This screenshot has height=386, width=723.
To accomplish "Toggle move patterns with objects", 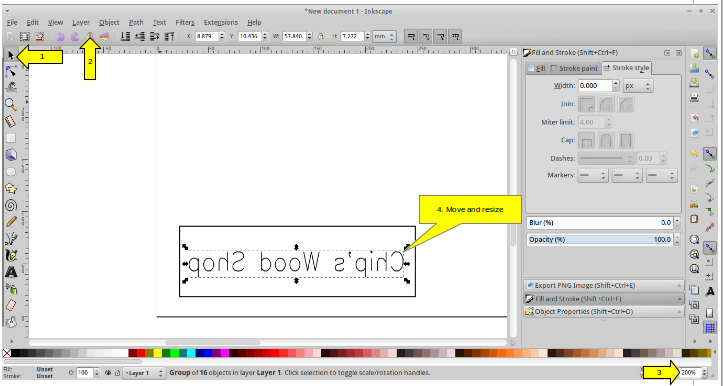I will point(456,36).
